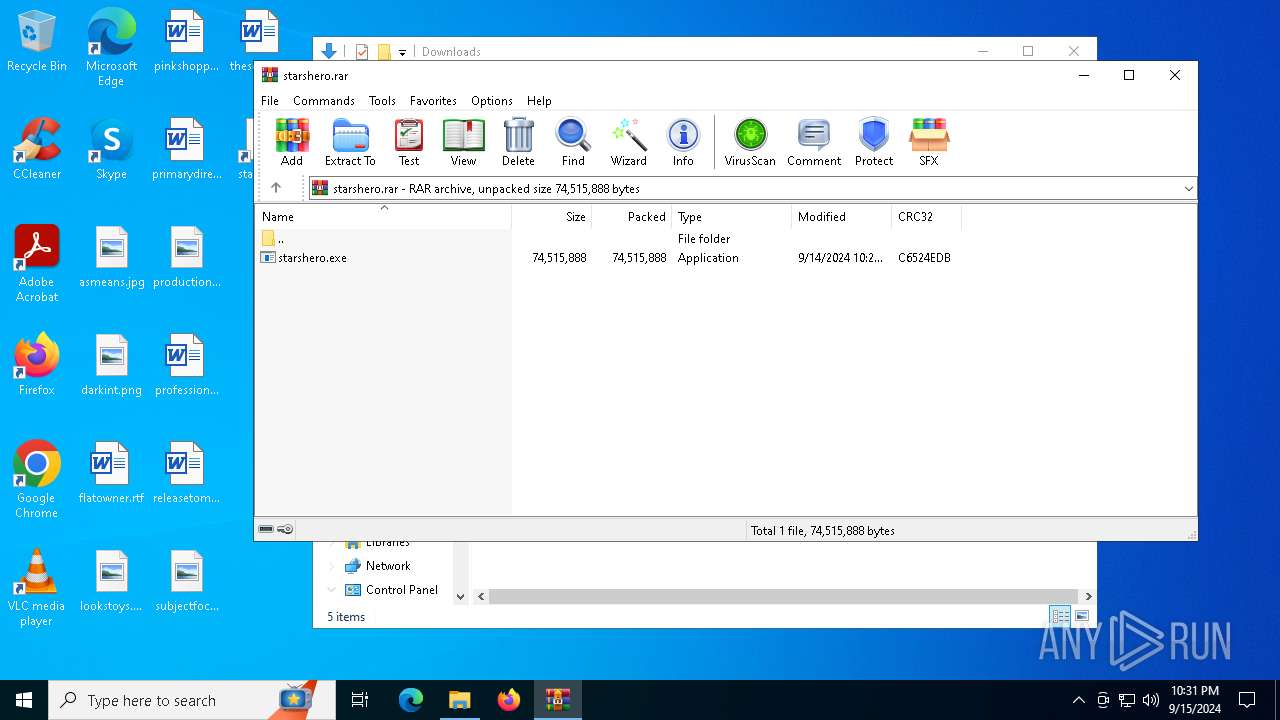1280x720 pixels.
Task: Select Network in Downloads window tree
Action: tap(388, 566)
